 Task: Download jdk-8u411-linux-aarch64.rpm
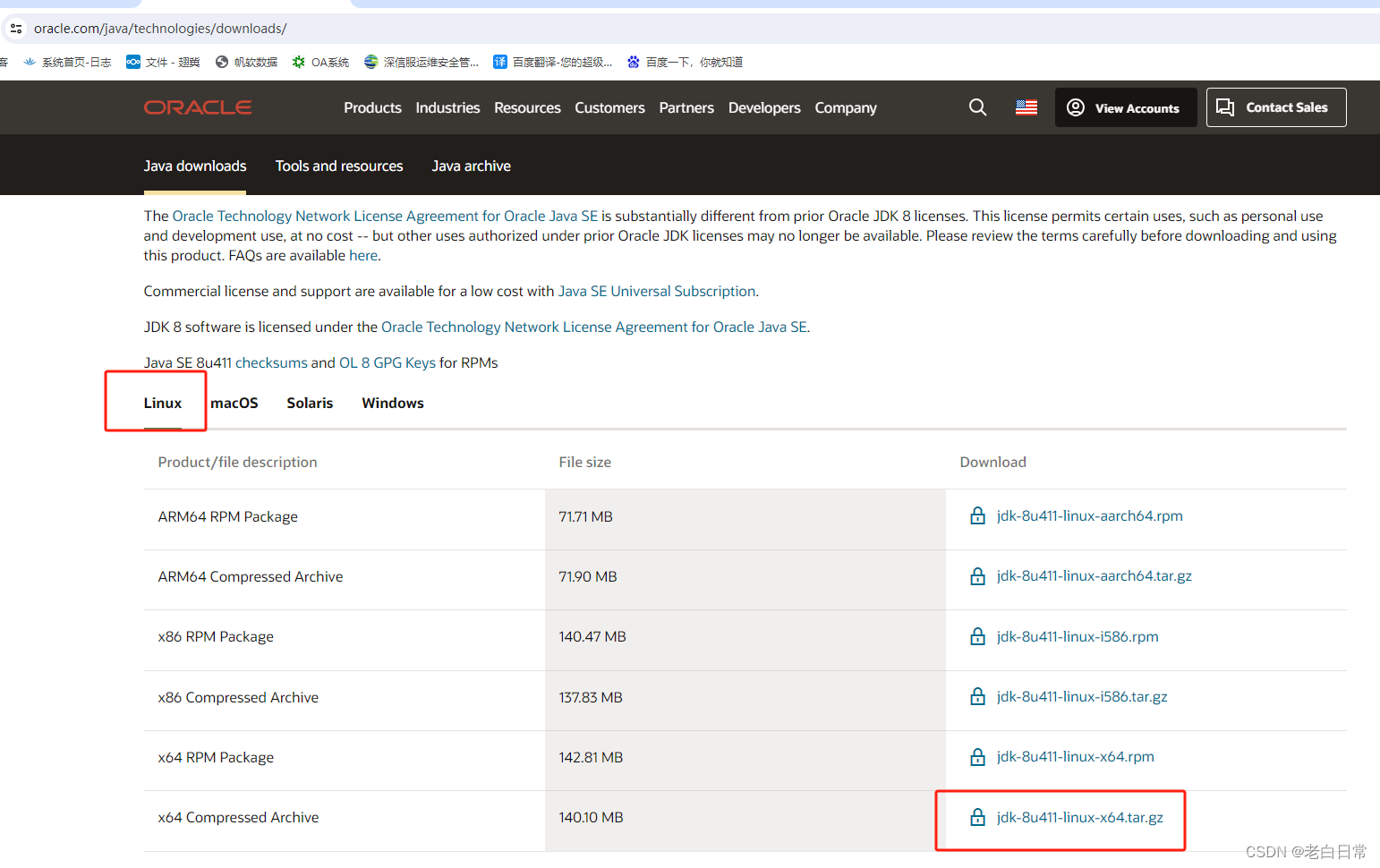(1090, 515)
